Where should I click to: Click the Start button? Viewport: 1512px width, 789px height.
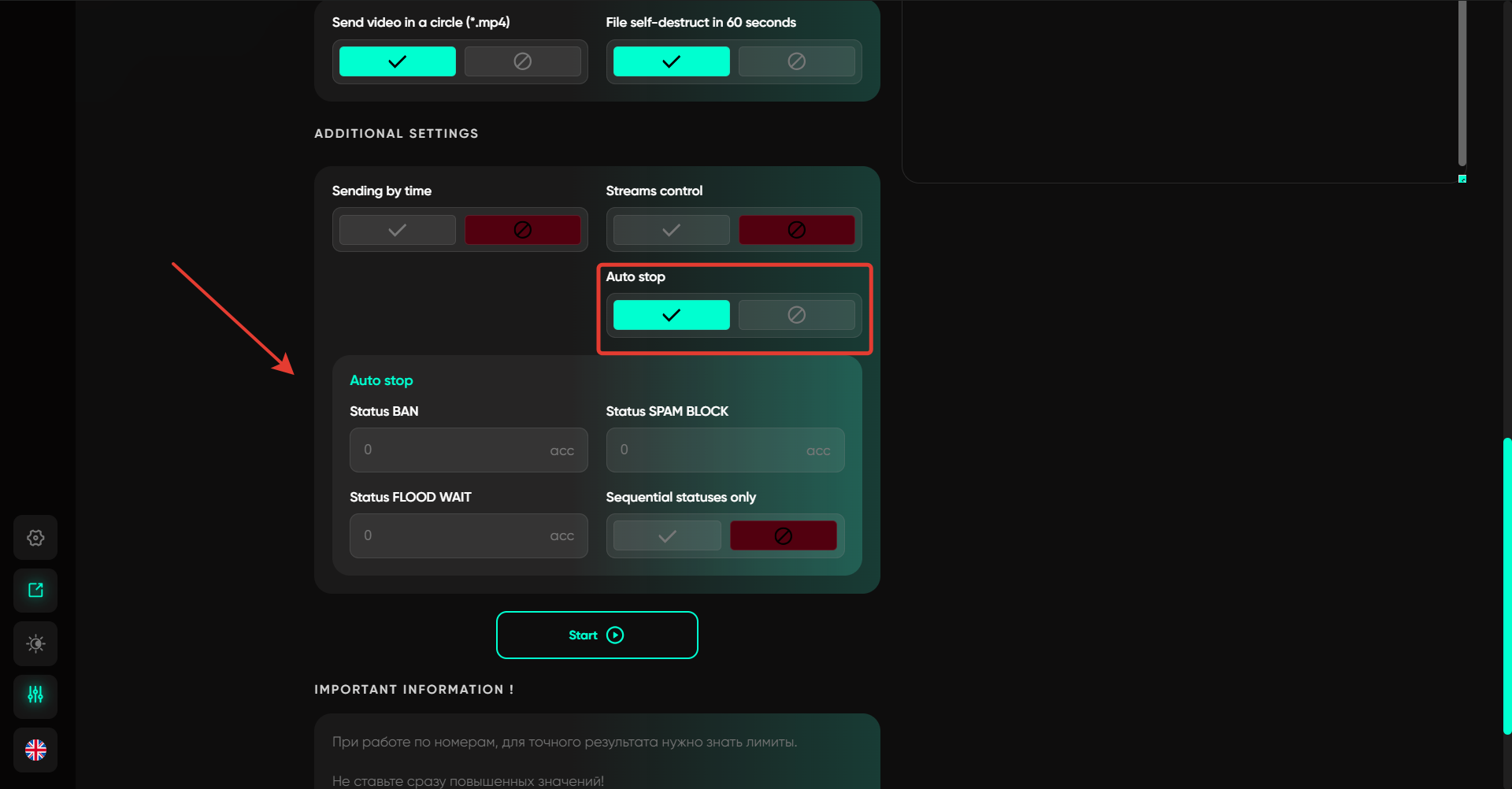pyautogui.click(x=597, y=635)
